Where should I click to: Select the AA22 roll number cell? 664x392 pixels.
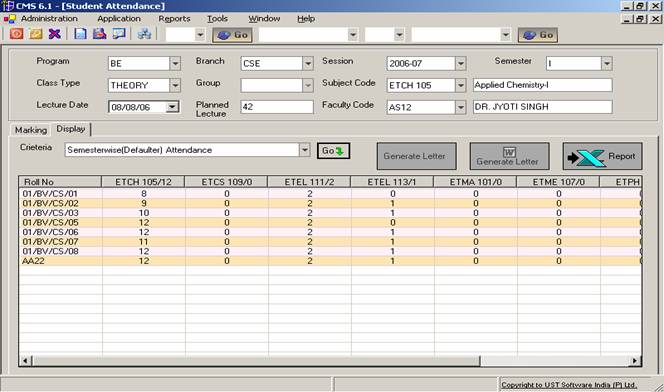(x=60, y=261)
